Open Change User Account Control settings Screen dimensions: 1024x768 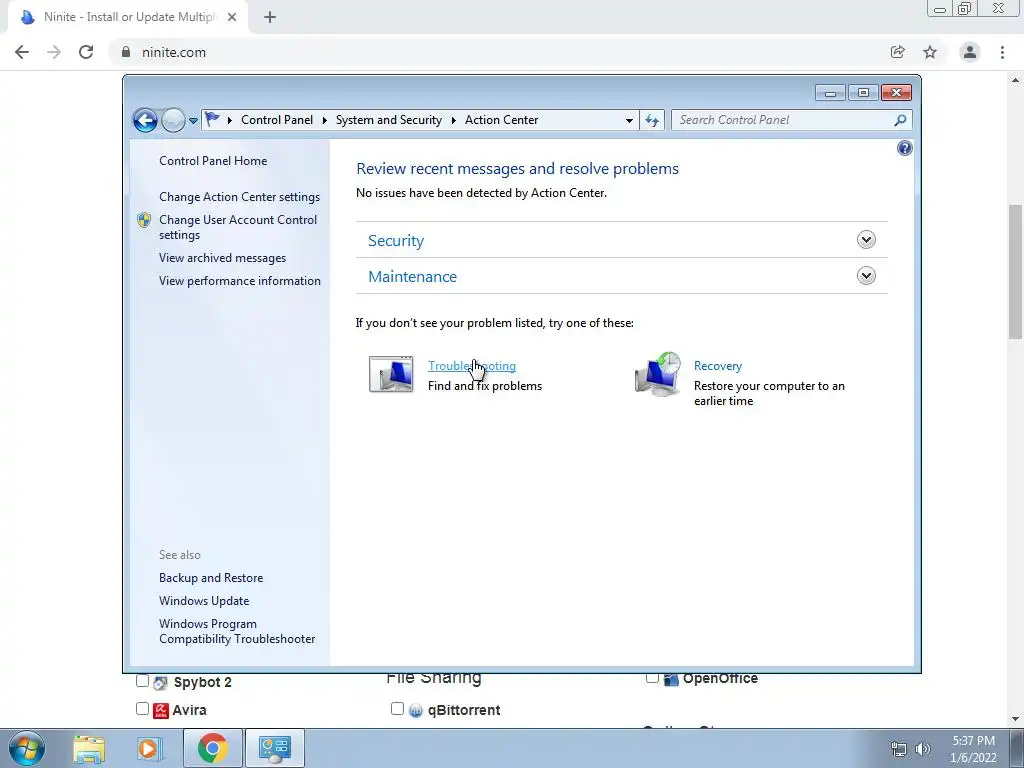238,227
